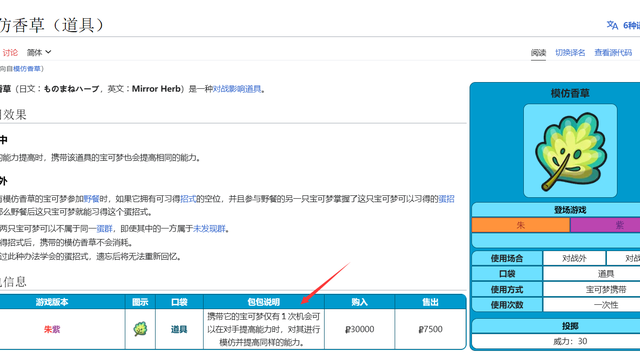Click the 使用方式 infobox label
This screenshot has height=360, width=640.
click(x=507, y=289)
